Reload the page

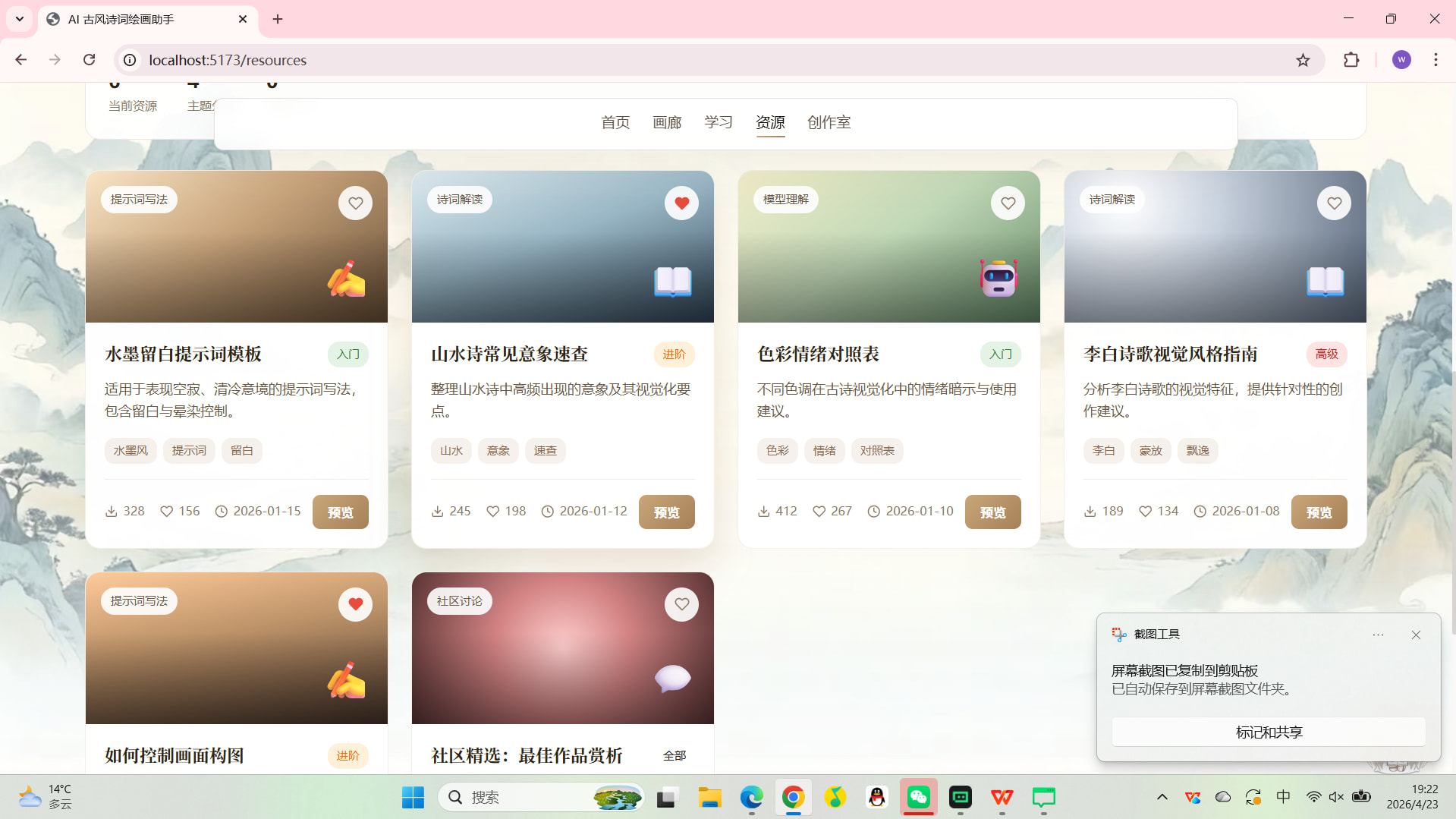pyautogui.click(x=90, y=60)
